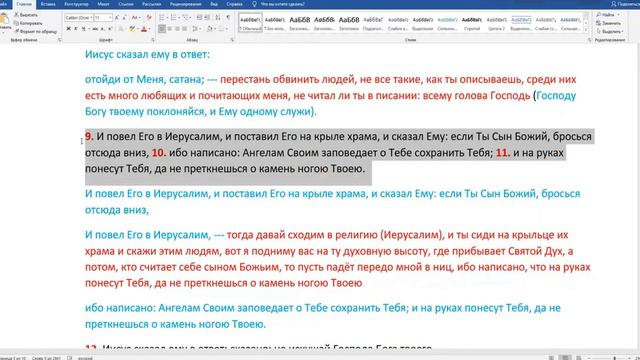Image resolution: width=640 pixels, height=360 pixels.
Task: Increase font size with grow font icon
Action: 117,18
